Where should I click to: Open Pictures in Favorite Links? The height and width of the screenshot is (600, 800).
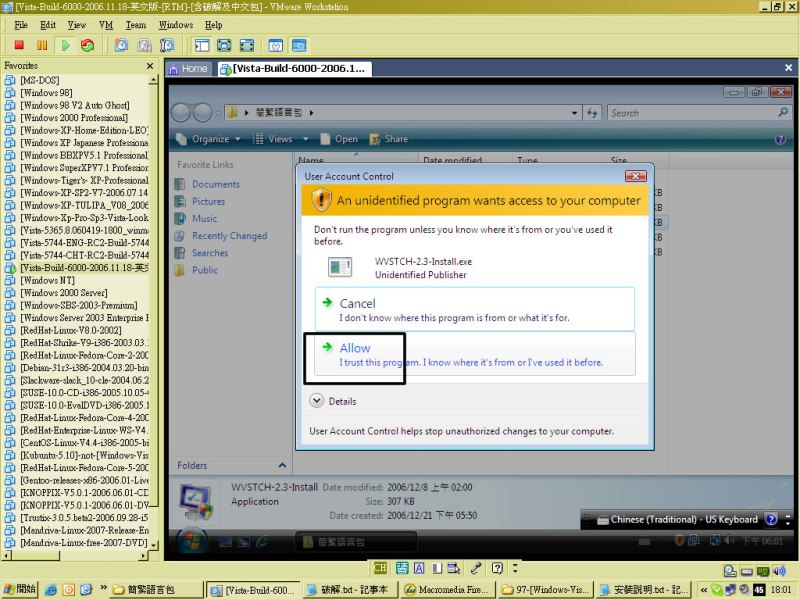pos(208,202)
